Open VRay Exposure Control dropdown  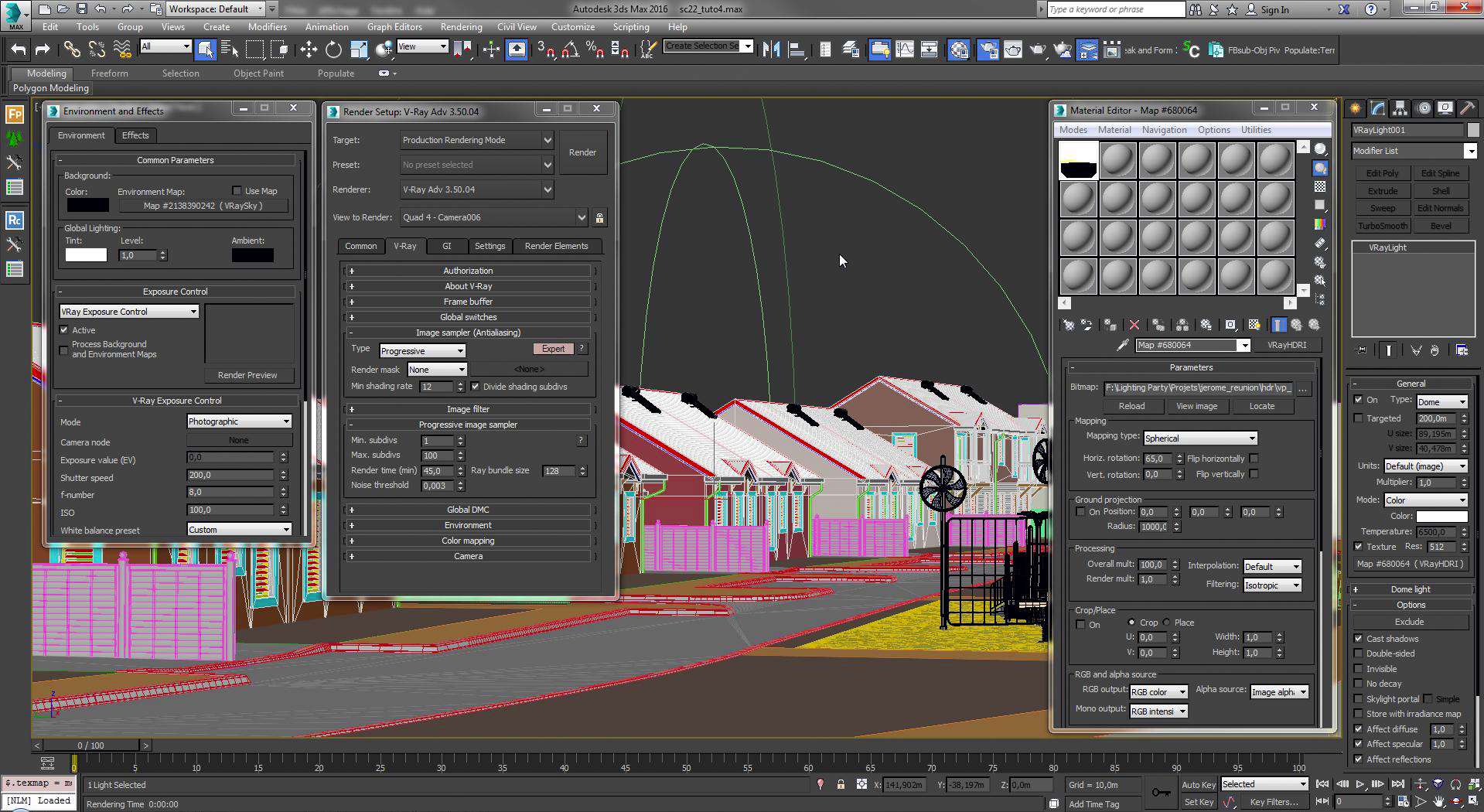click(x=129, y=311)
